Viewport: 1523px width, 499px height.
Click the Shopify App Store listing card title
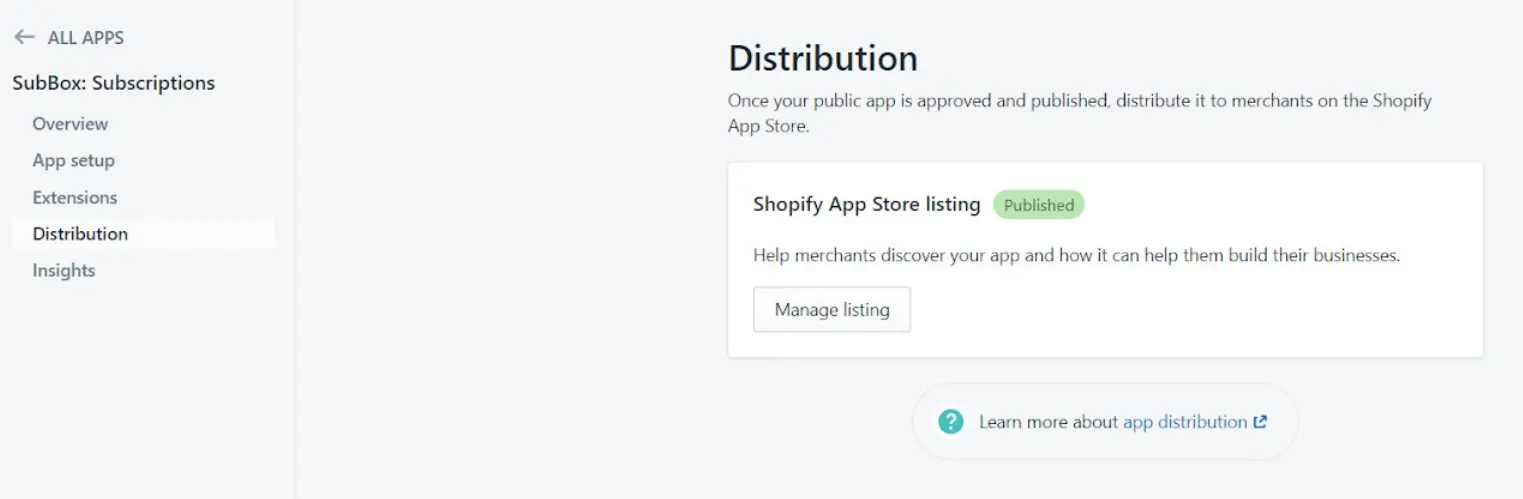866,204
